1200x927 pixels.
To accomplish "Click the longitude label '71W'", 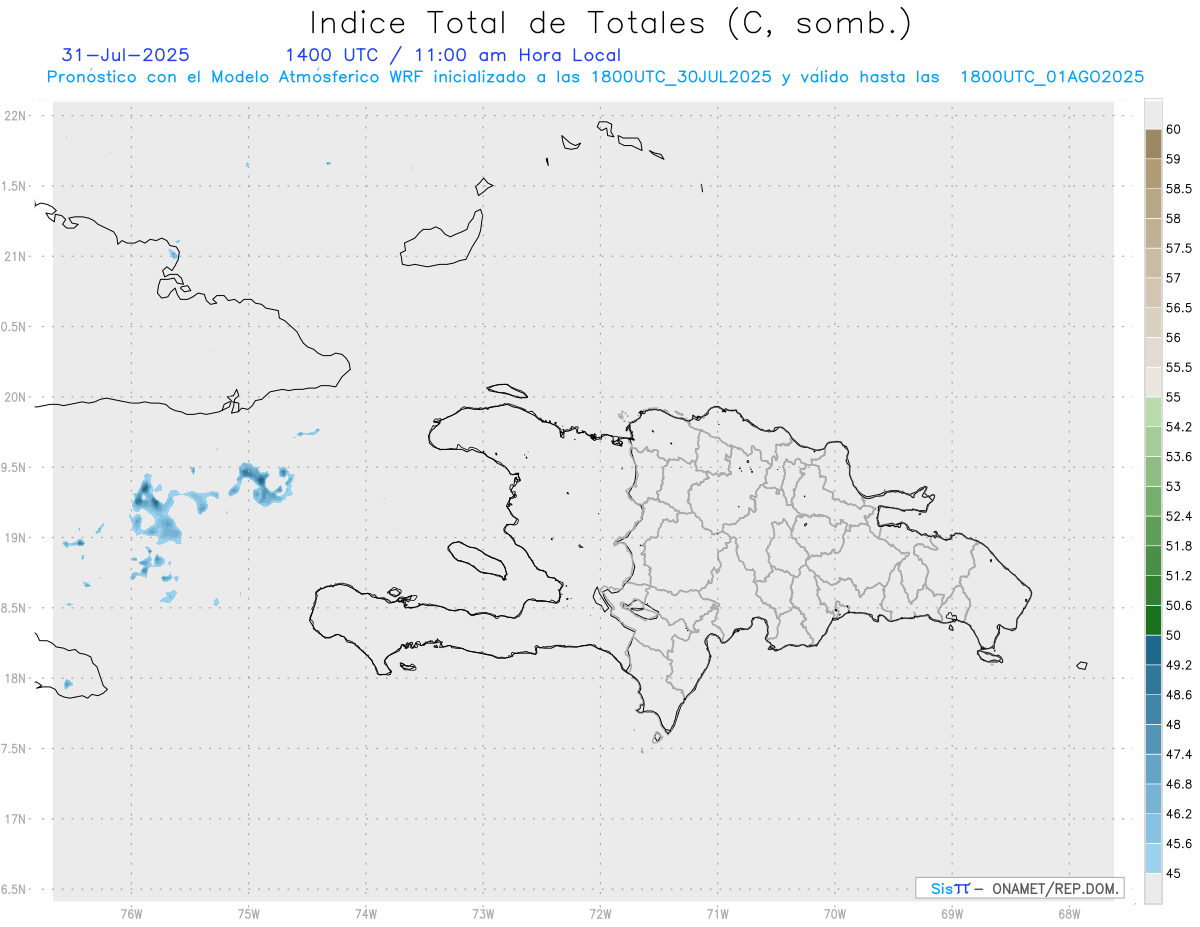I will tap(717, 914).
